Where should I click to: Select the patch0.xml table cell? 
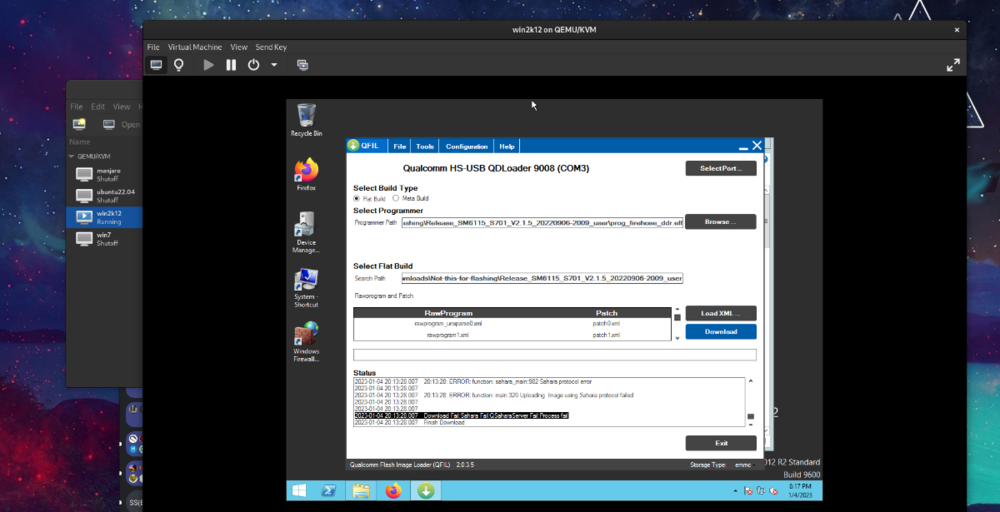[x=606, y=324]
